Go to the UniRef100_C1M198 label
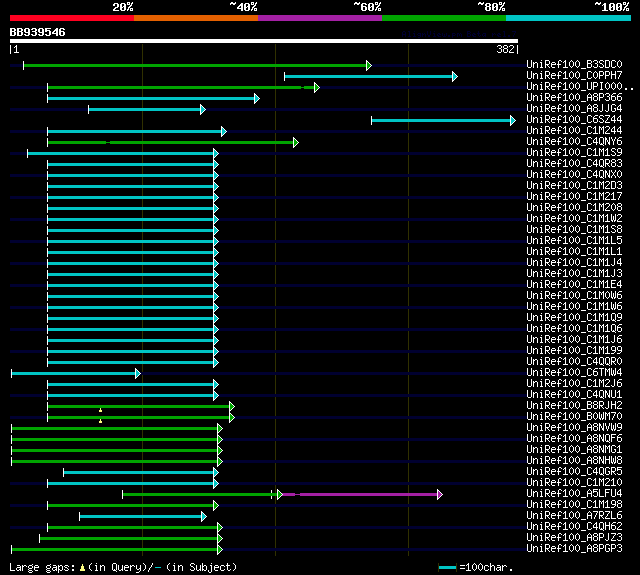The width and height of the screenshot is (640, 575). pos(574,505)
